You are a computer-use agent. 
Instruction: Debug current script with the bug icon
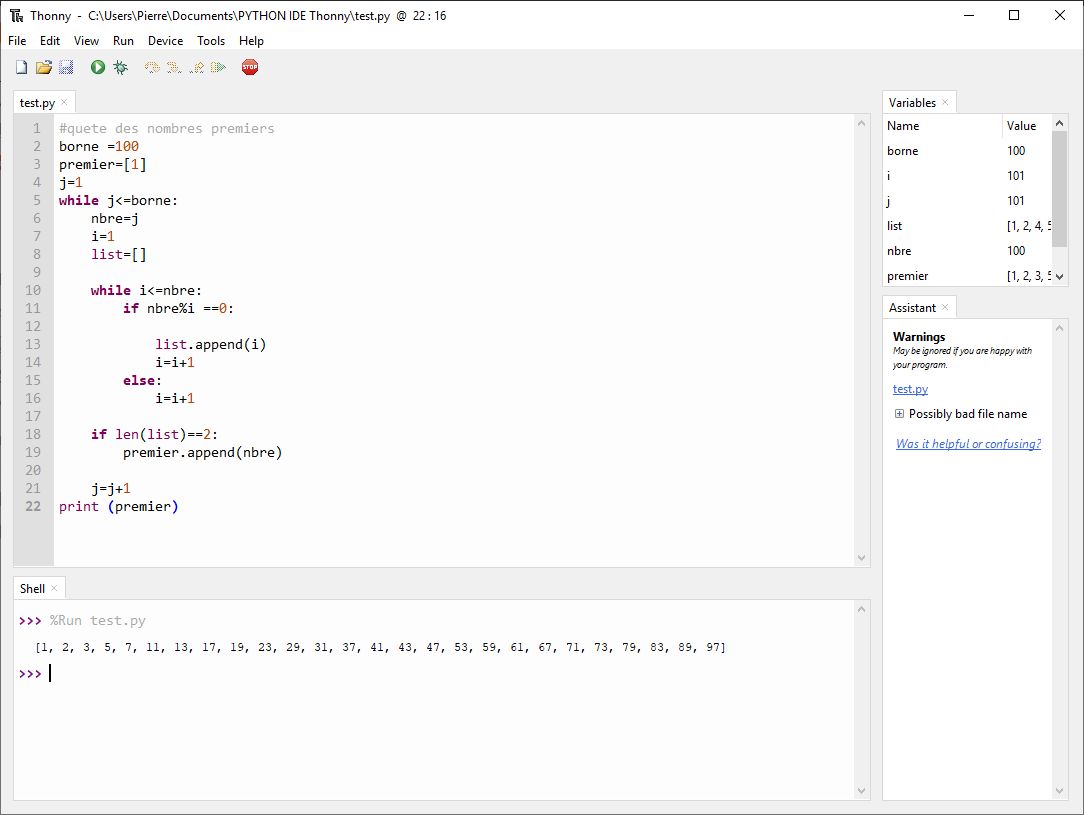[120, 67]
